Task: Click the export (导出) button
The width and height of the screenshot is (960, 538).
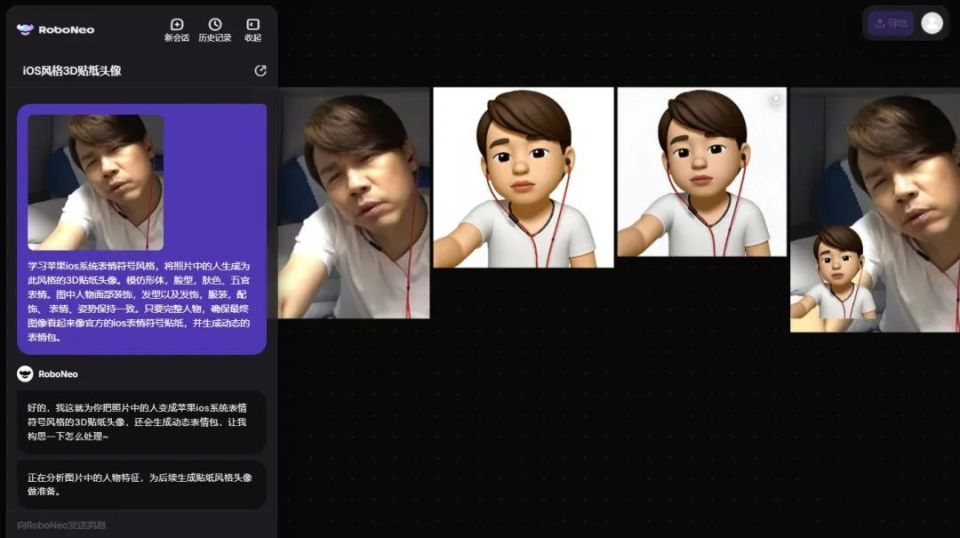Action: click(x=891, y=23)
